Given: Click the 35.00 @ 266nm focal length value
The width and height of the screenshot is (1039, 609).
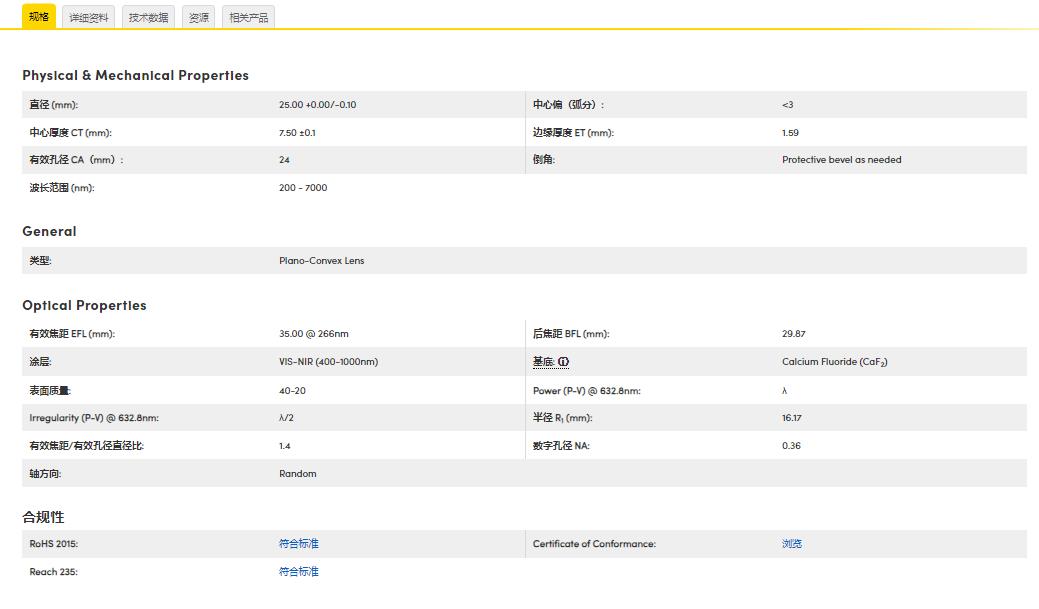Looking at the screenshot, I should (313, 334).
